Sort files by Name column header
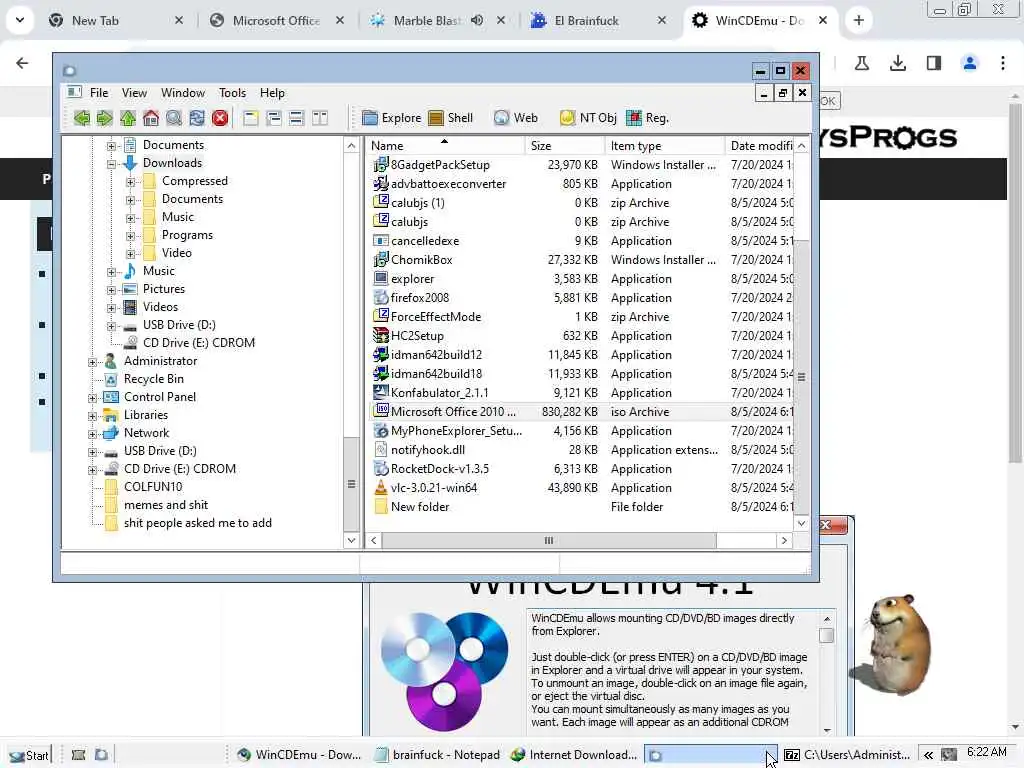This screenshot has height=768, width=1024. click(446, 146)
